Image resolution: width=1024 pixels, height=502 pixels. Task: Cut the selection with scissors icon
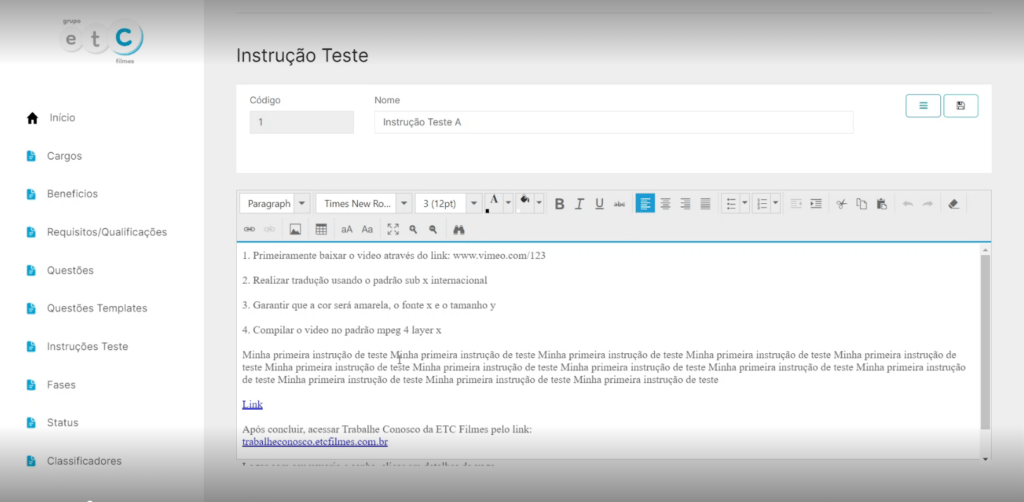842,204
